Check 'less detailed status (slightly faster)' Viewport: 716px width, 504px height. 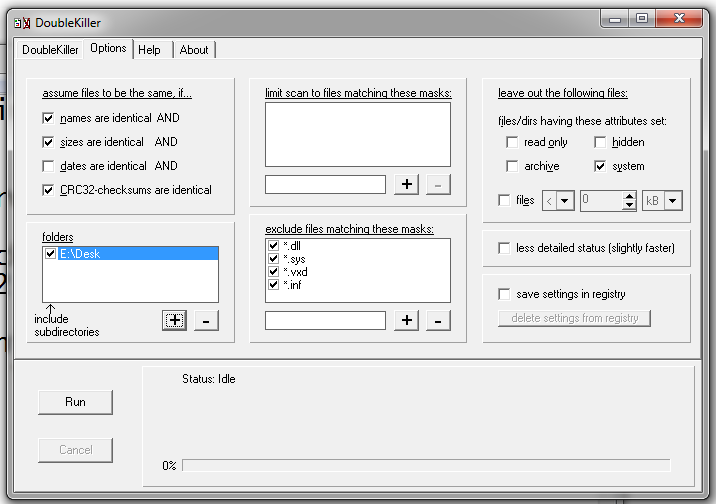click(504, 248)
